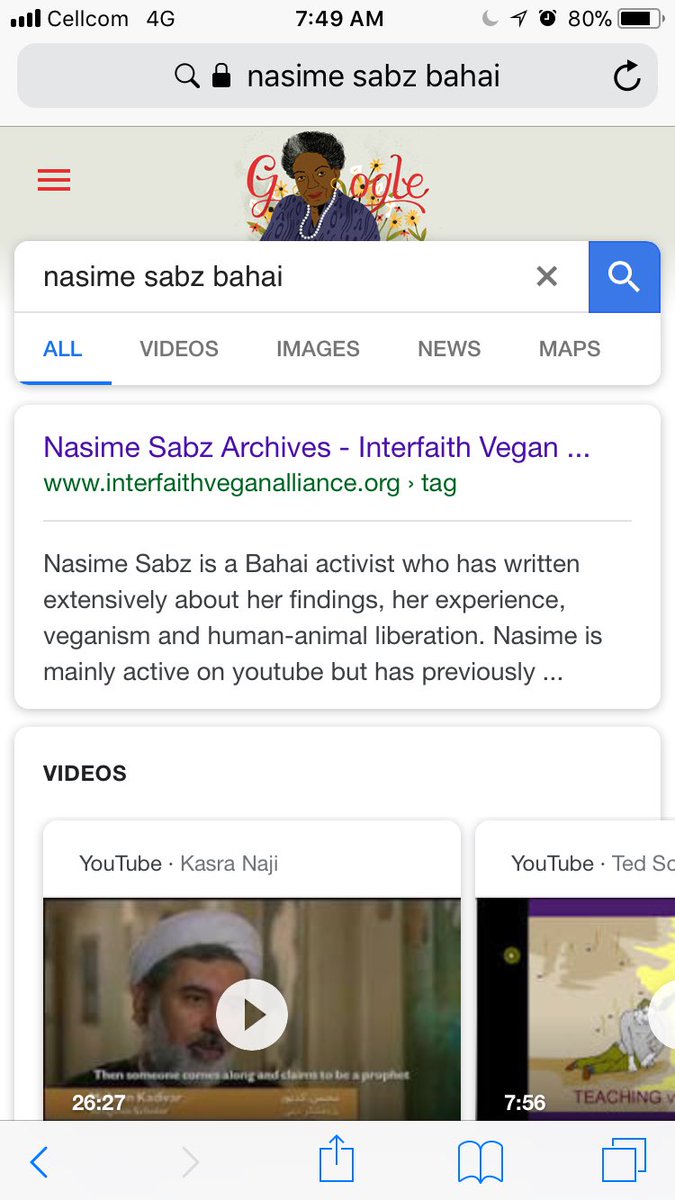This screenshot has width=675, height=1200.
Task: Open the Ted YouTube video thumbnail
Action: 575,1008
